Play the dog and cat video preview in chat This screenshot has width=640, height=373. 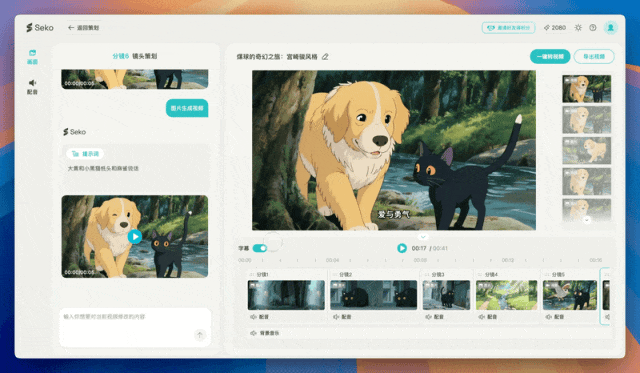(x=135, y=236)
